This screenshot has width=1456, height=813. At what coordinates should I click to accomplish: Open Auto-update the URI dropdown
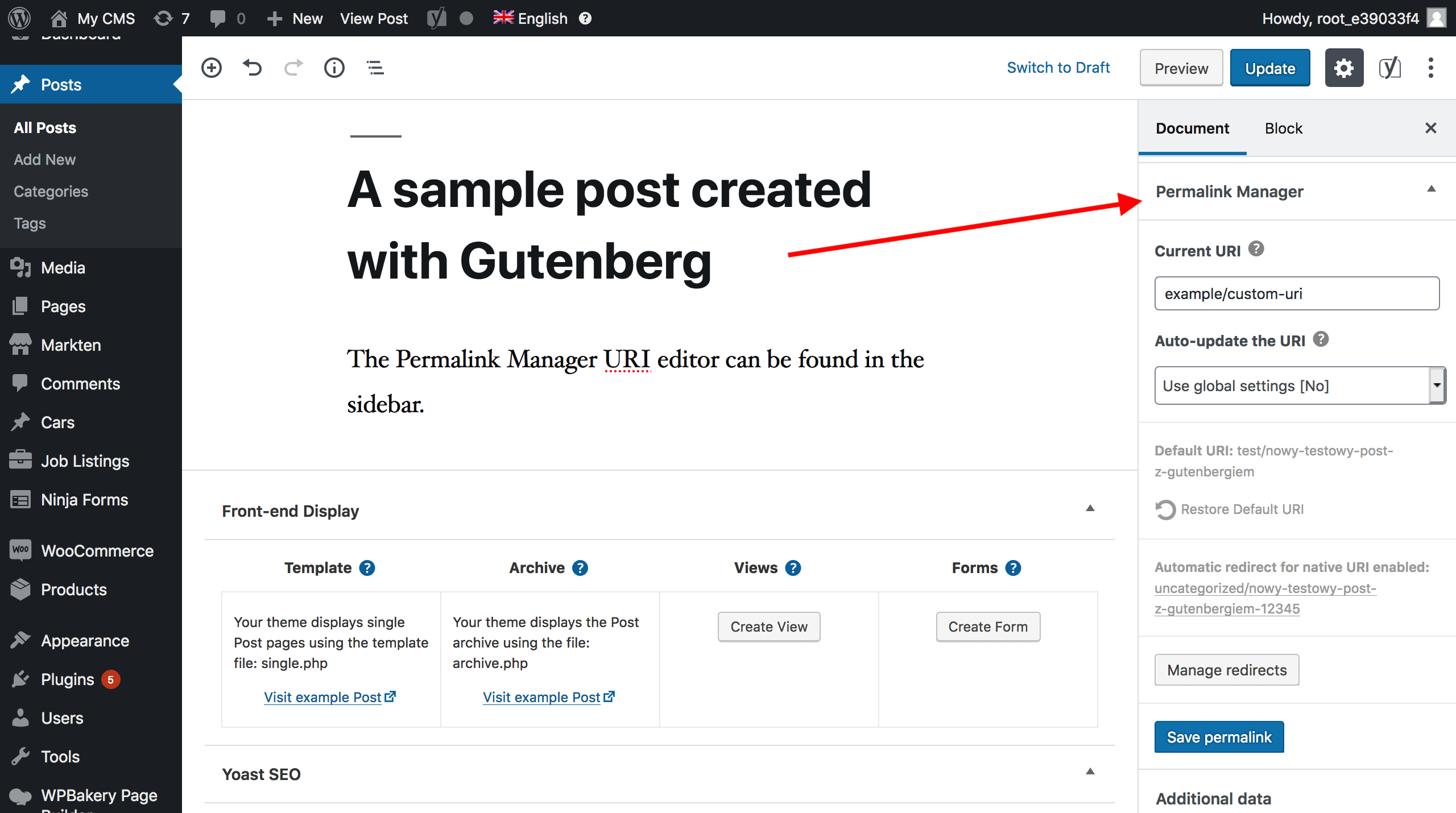point(1299,385)
